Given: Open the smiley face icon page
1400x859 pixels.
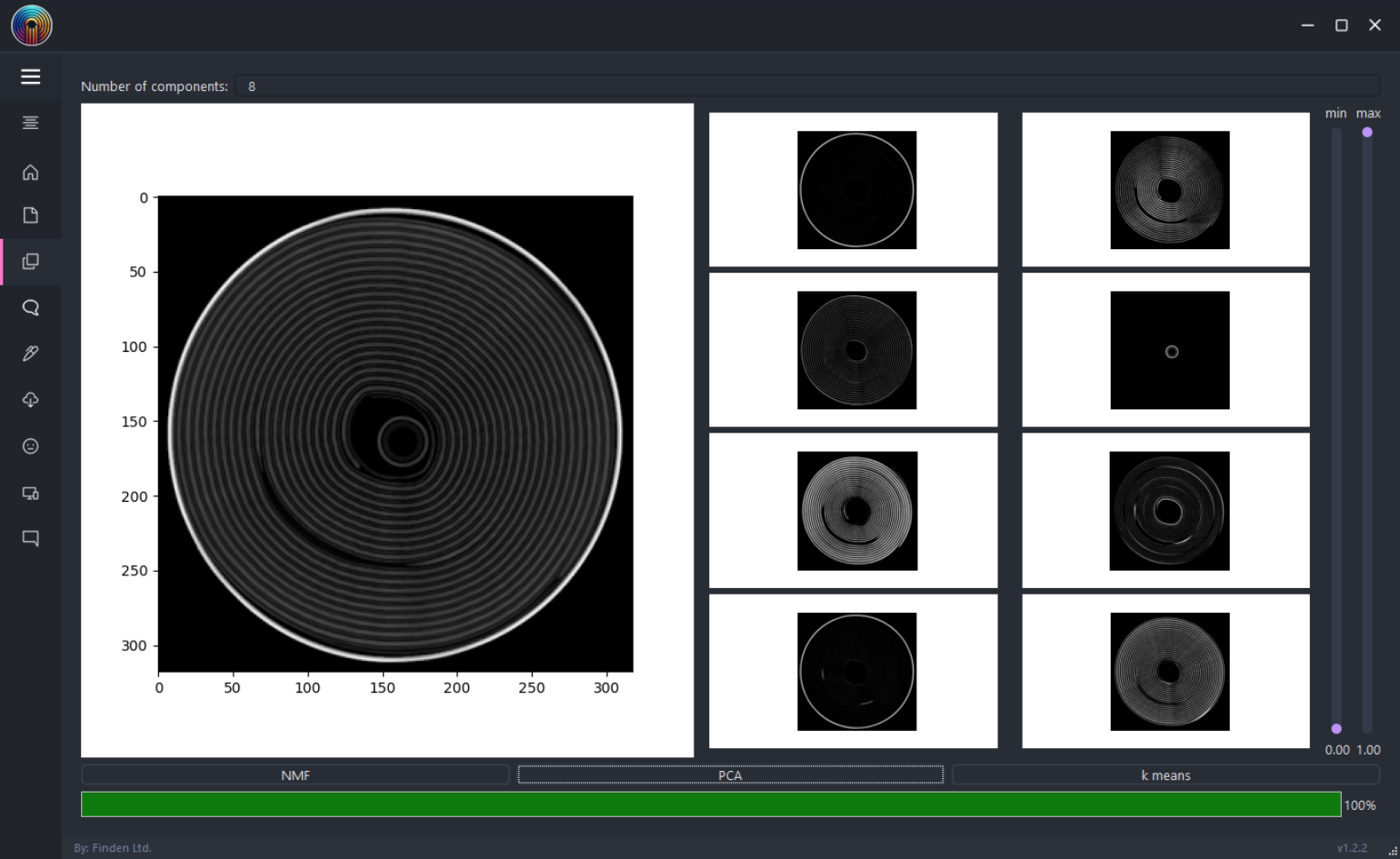Looking at the screenshot, I should coord(30,446).
